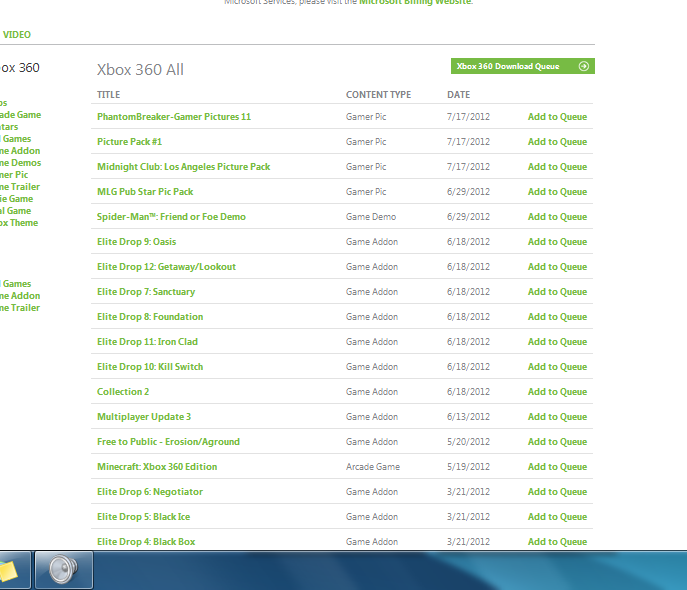
Task: Open Elite Drop 7: Sanctuary link
Action: point(146,291)
